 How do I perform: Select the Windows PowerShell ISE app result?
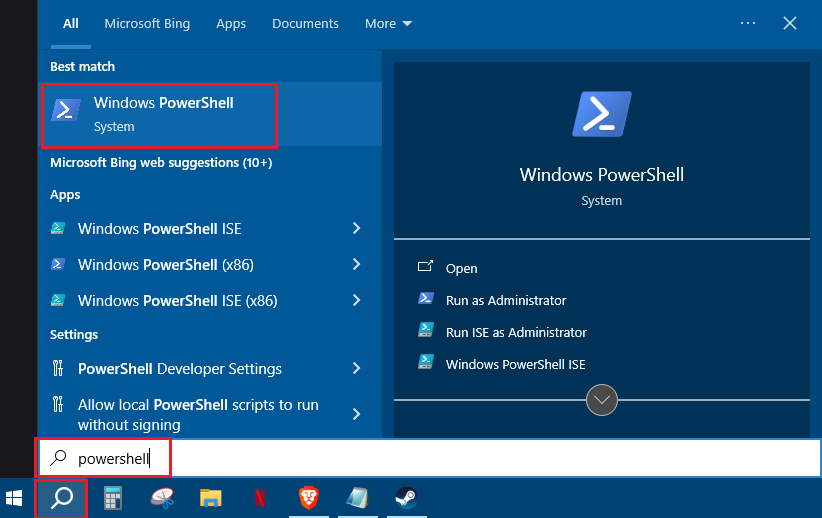(210, 229)
